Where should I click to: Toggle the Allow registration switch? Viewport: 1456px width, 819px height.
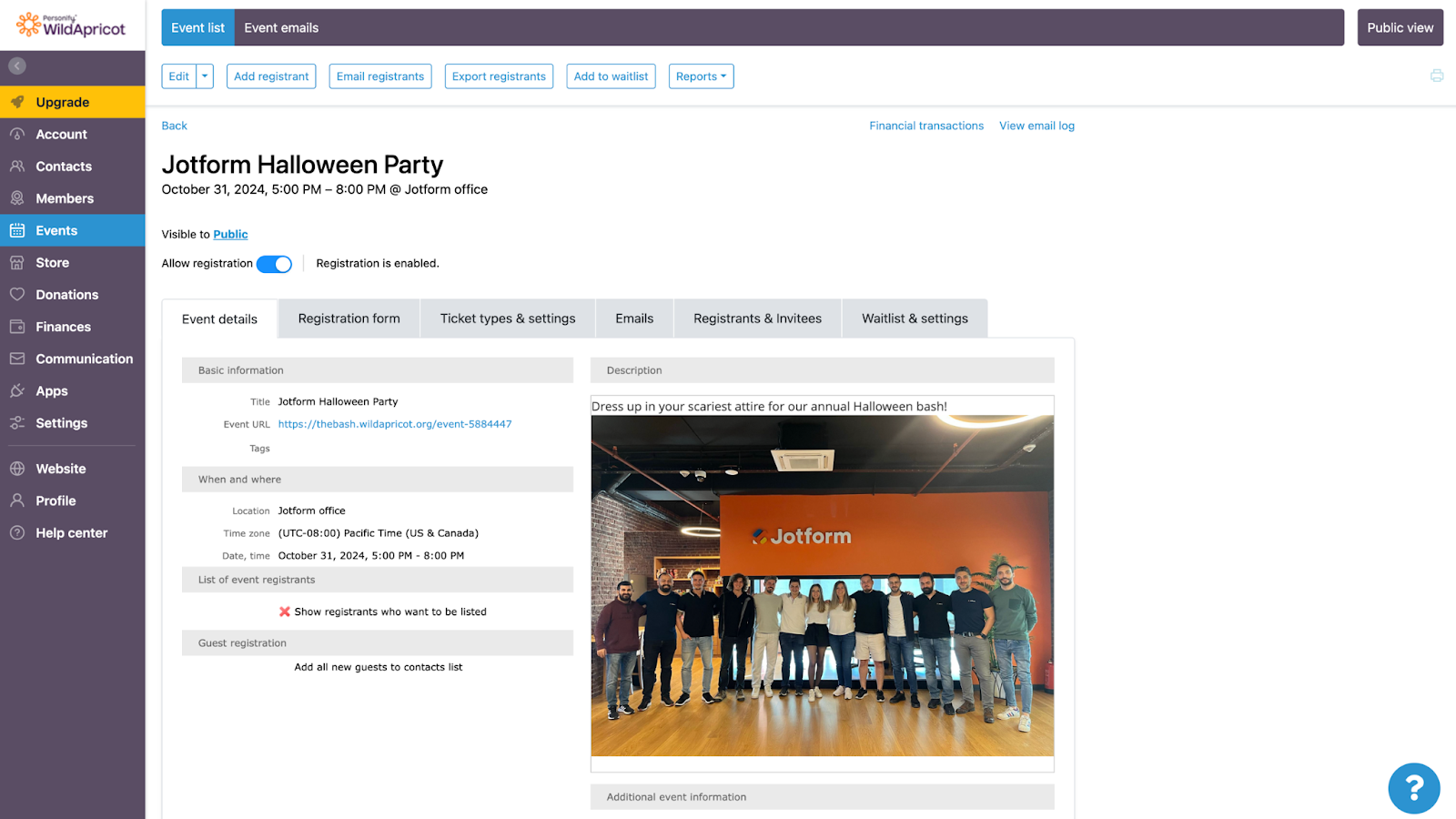coord(274,264)
